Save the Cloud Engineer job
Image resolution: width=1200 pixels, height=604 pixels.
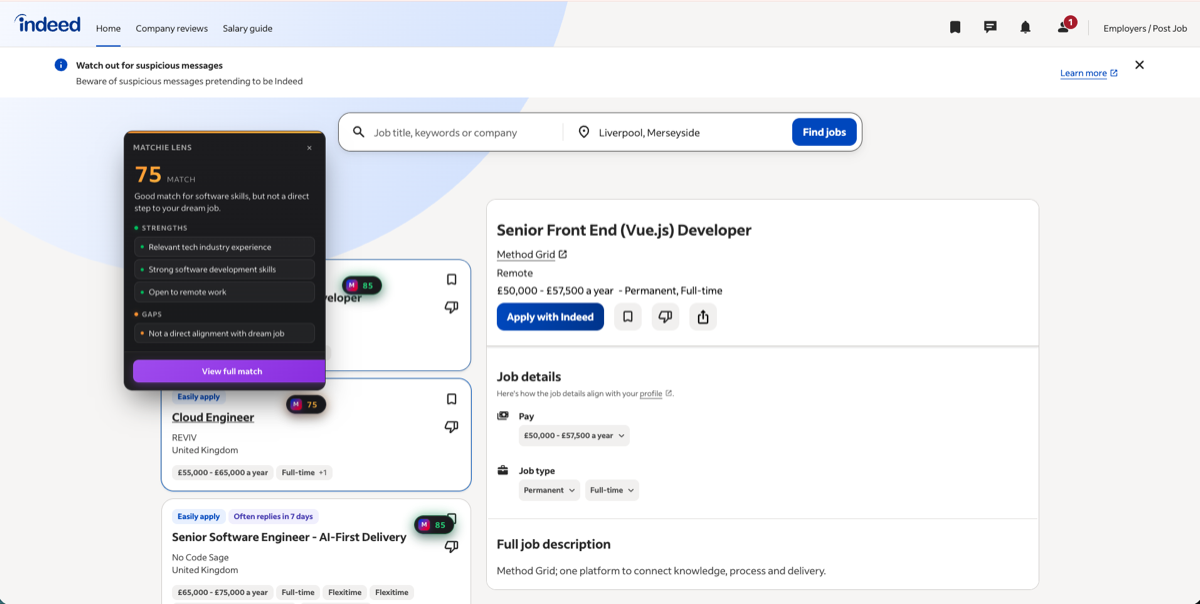[x=451, y=399]
